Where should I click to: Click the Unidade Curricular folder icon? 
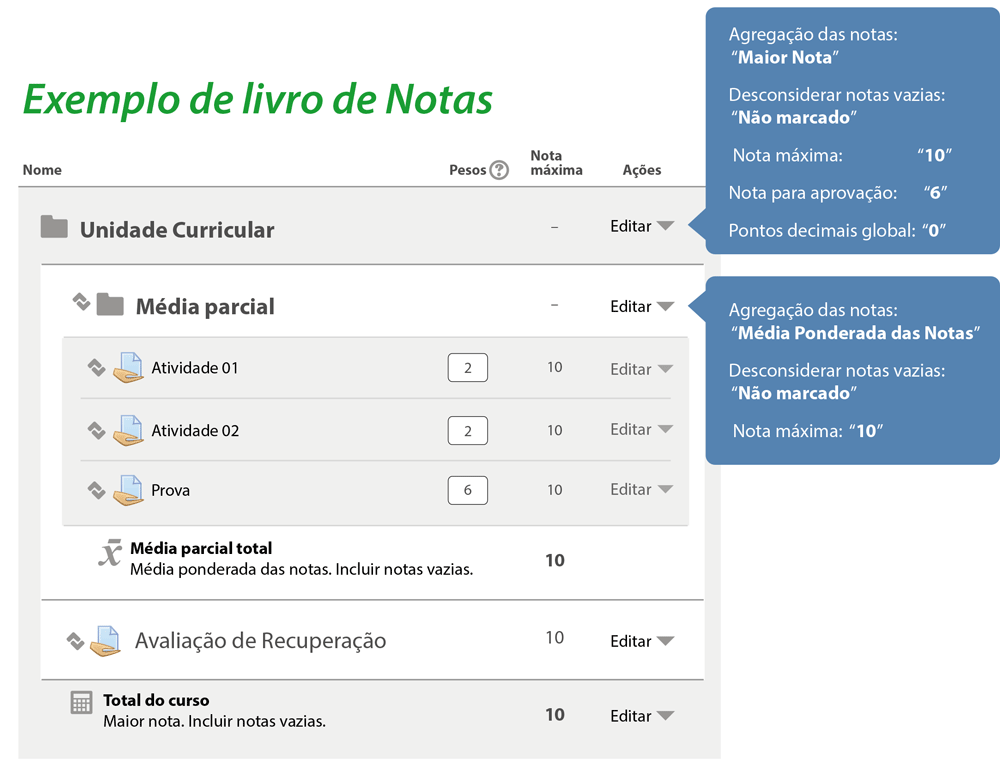click(x=54, y=228)
